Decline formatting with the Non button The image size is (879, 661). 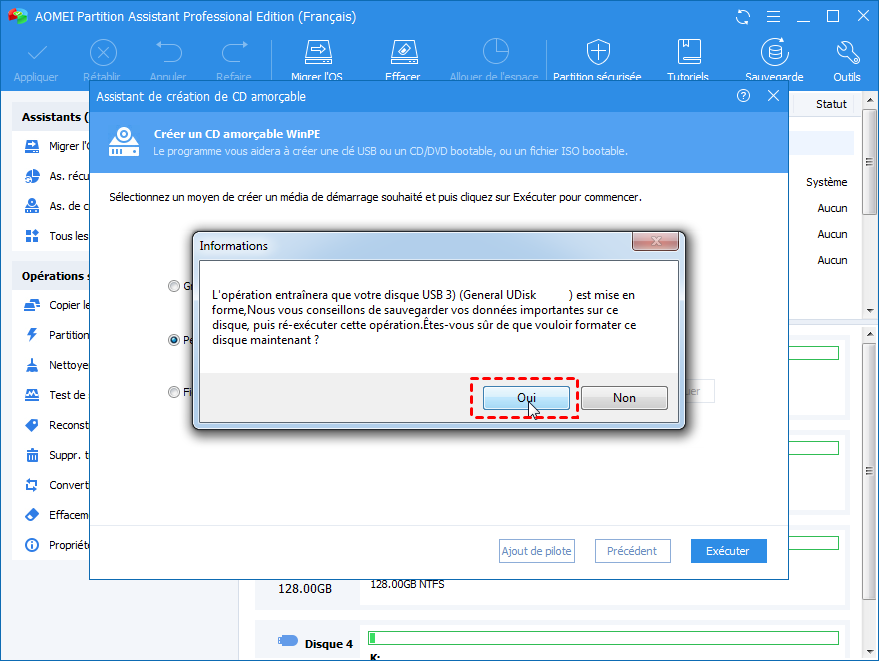[x=624, y=397]
